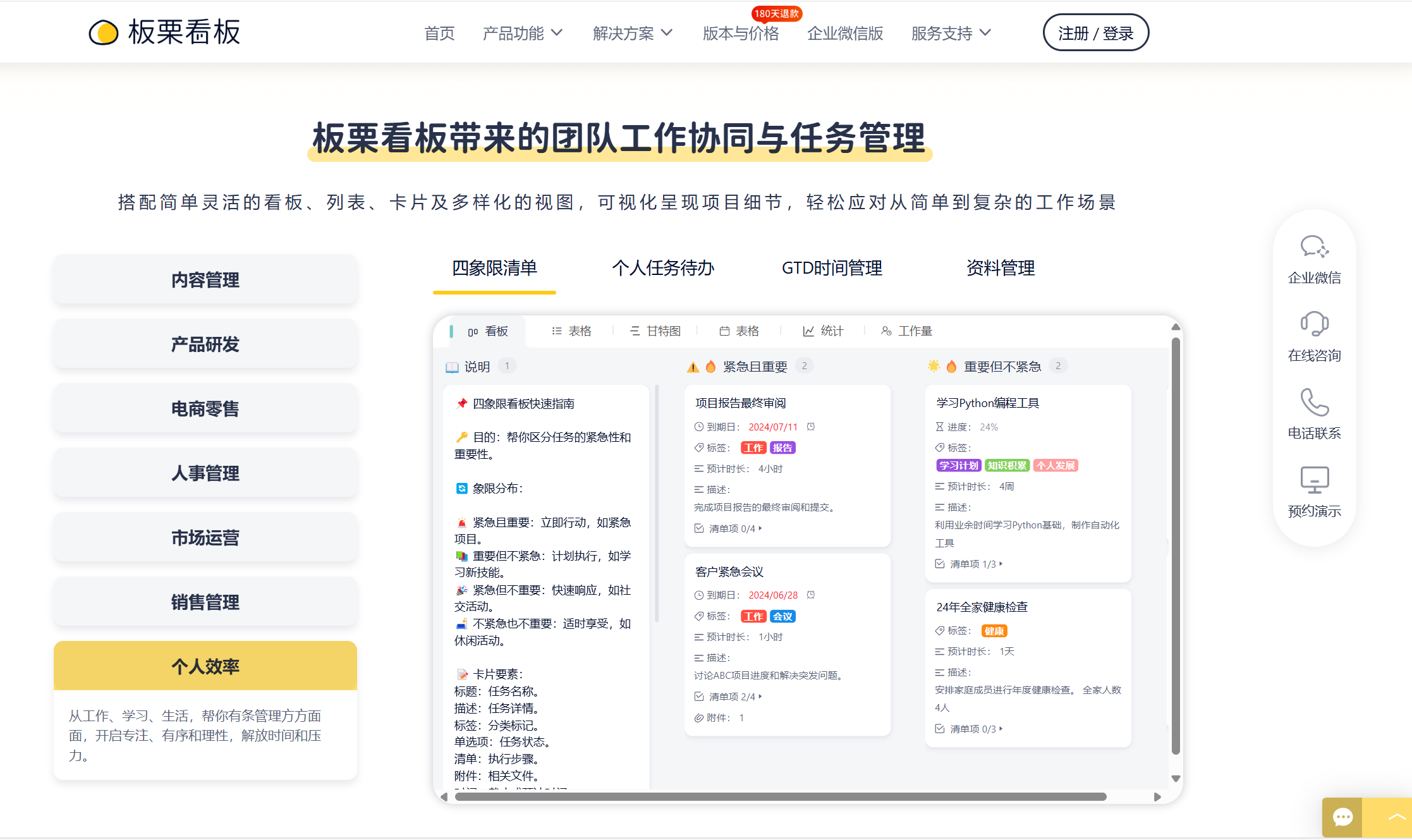This screenshot has height=840, width=1412.
Task: Click the clock icon beside 2024/06/28
Action: tap(811, 595)
